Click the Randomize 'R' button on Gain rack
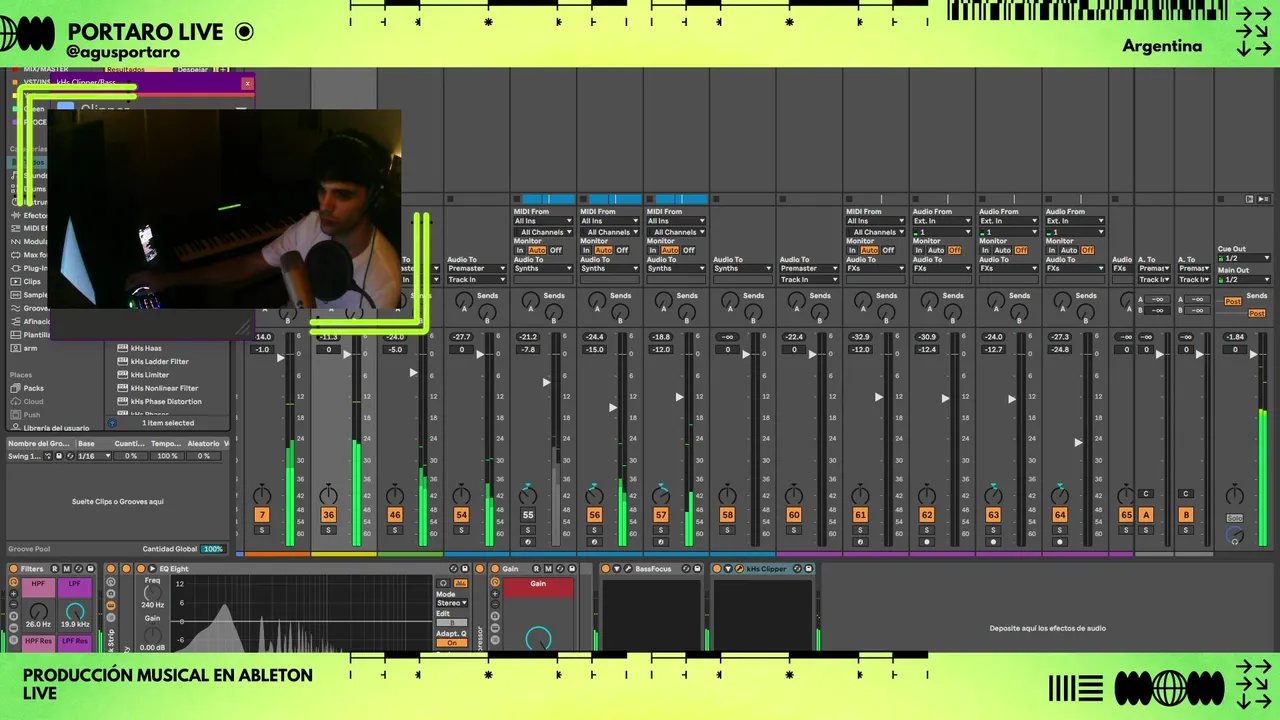 click(x=537, y=569)
